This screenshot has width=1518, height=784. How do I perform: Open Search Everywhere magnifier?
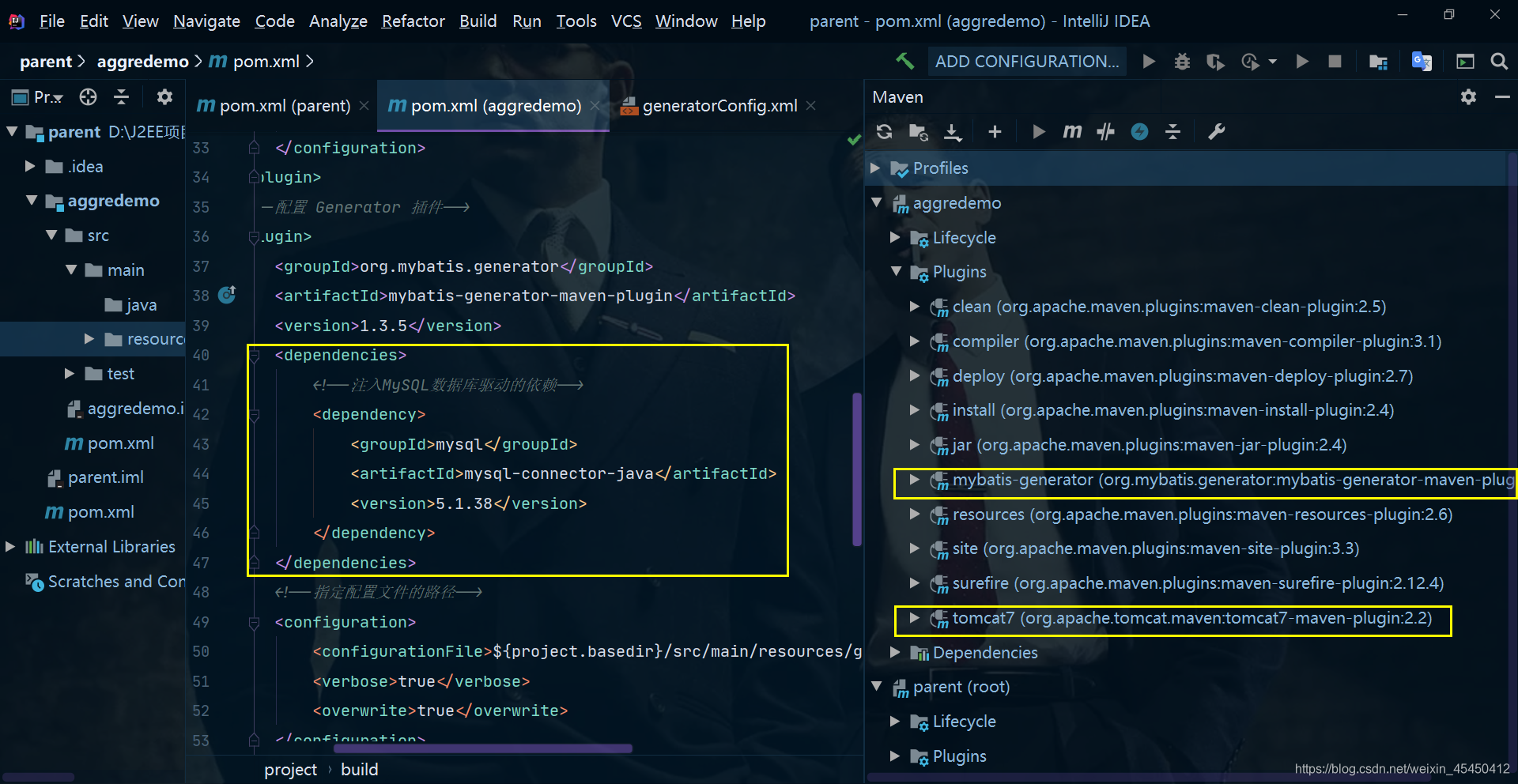1498,62
